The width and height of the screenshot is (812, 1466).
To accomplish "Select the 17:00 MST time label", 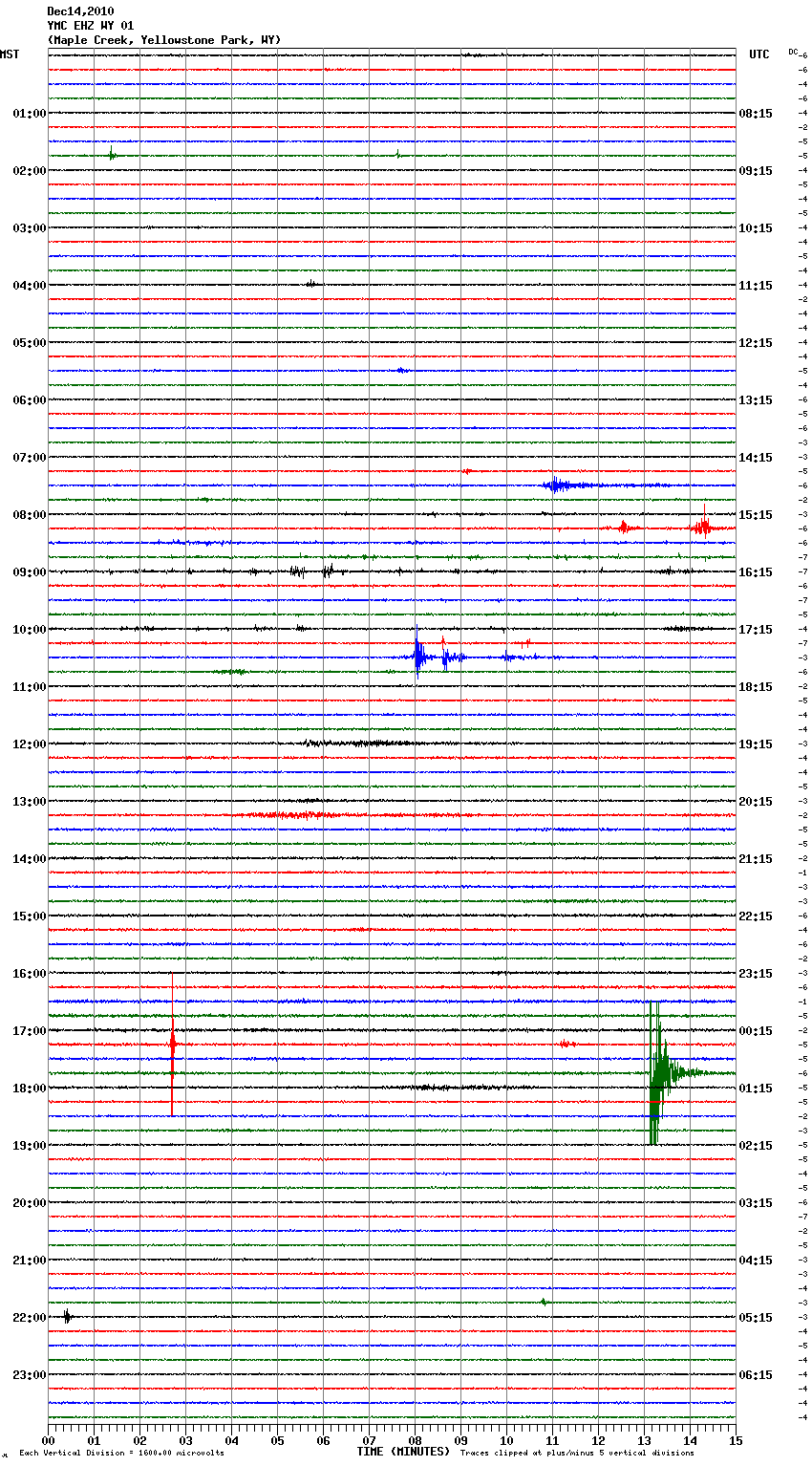I will pyautogui.click(x=30, y=1031).
